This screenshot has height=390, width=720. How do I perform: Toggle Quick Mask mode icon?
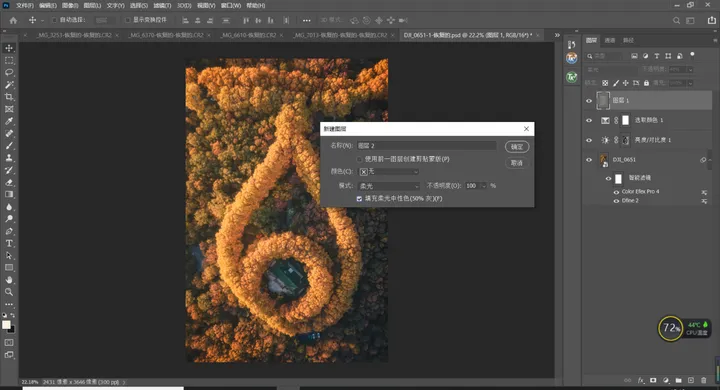[x=9, y=343]
